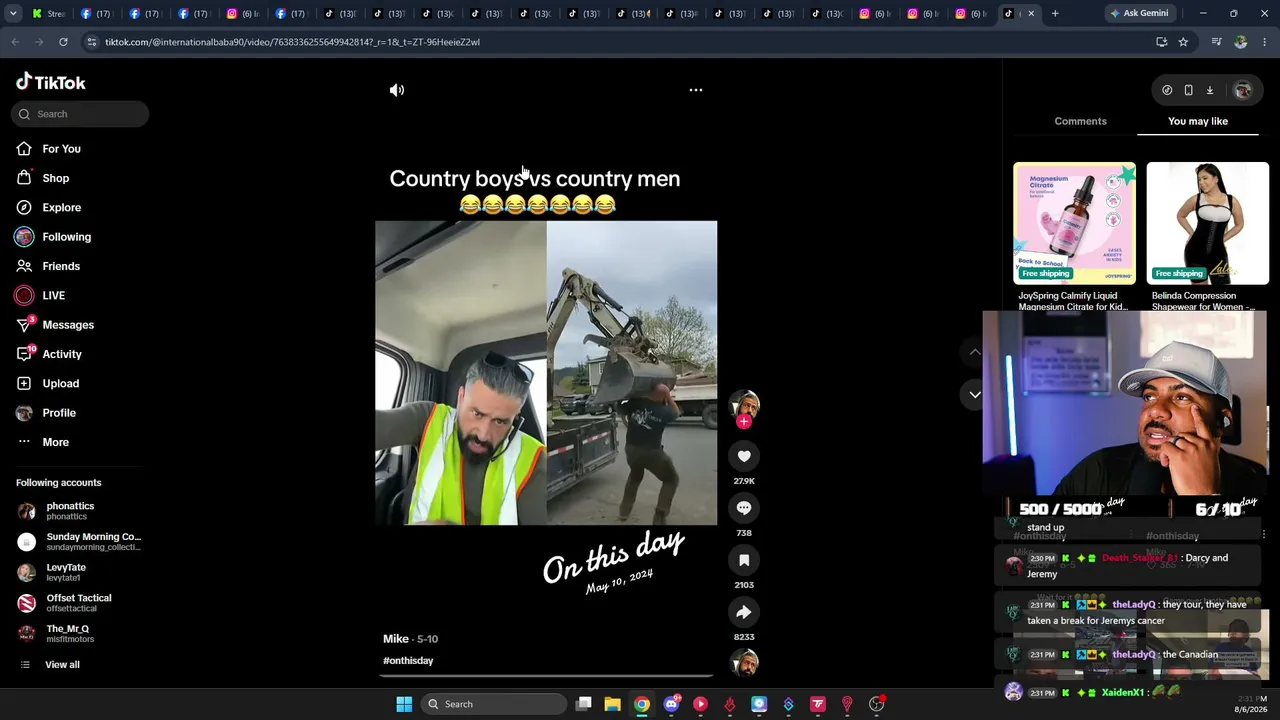
Task: Select the You may like tab
Action: tap(1198, 121)
